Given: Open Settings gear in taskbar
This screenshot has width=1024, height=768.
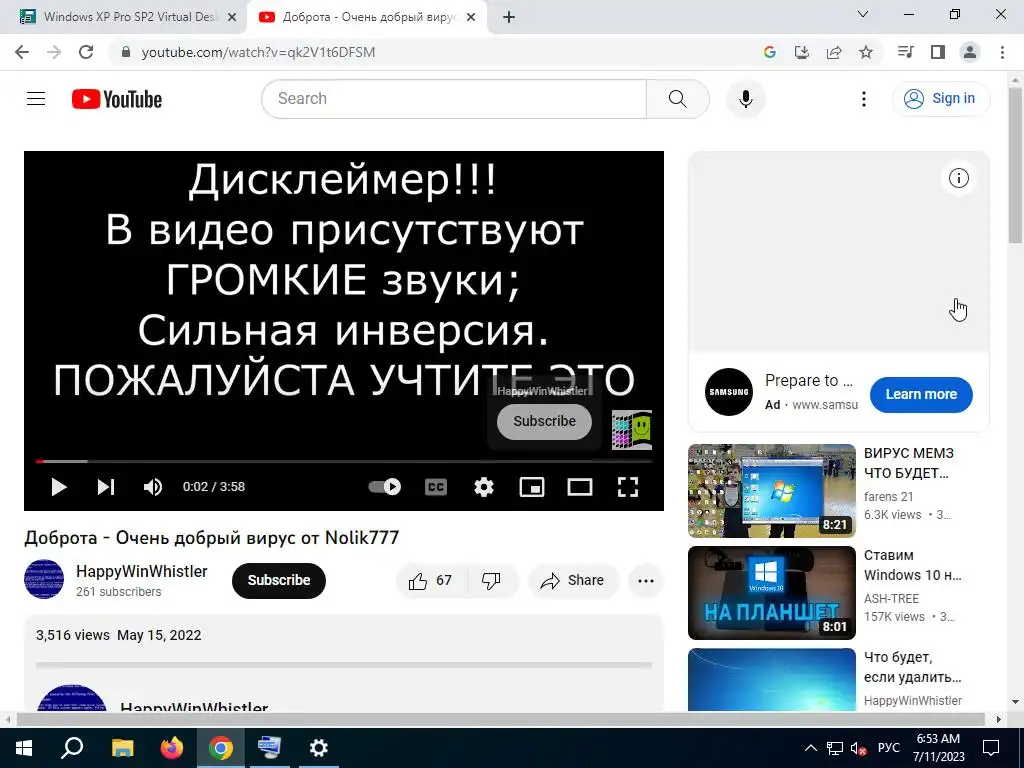Looking at the screenshot, I should [x=319, y=748].
